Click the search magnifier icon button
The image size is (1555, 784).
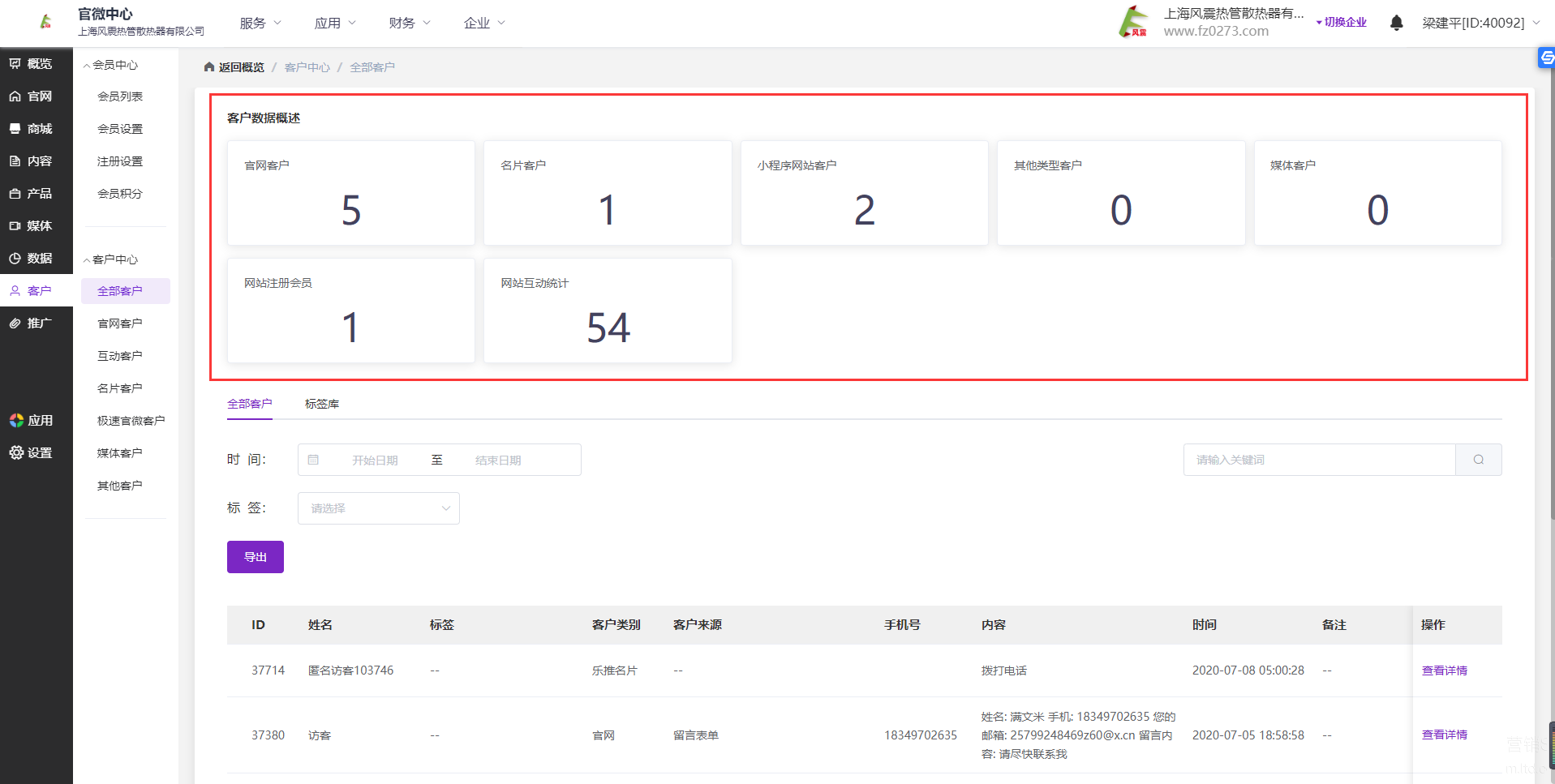coord(1478,460)
